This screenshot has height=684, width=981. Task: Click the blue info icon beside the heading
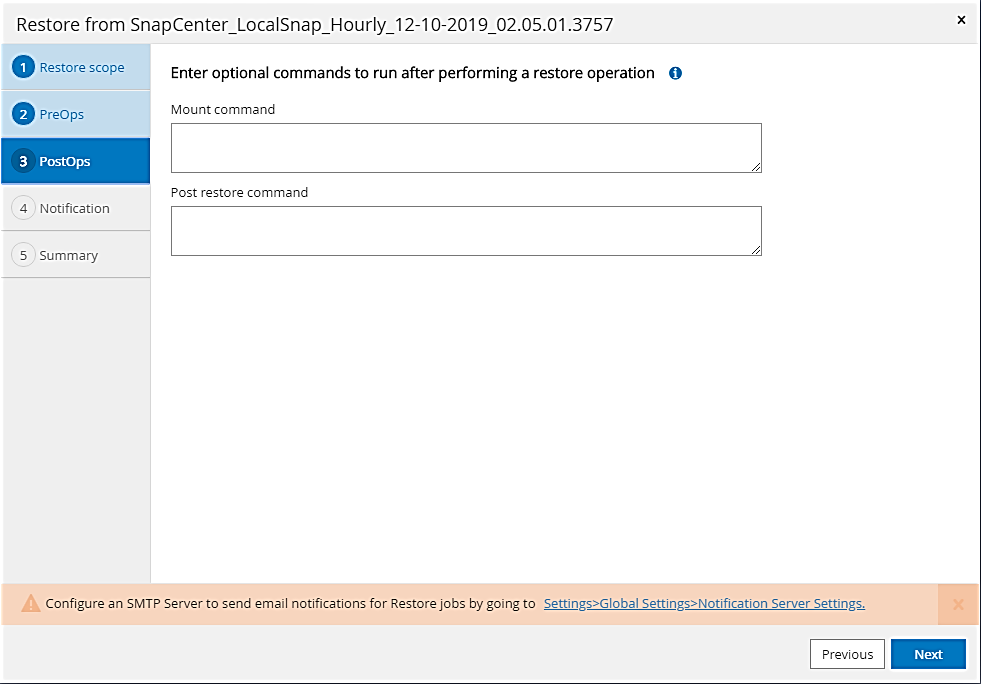coord(675,73)
